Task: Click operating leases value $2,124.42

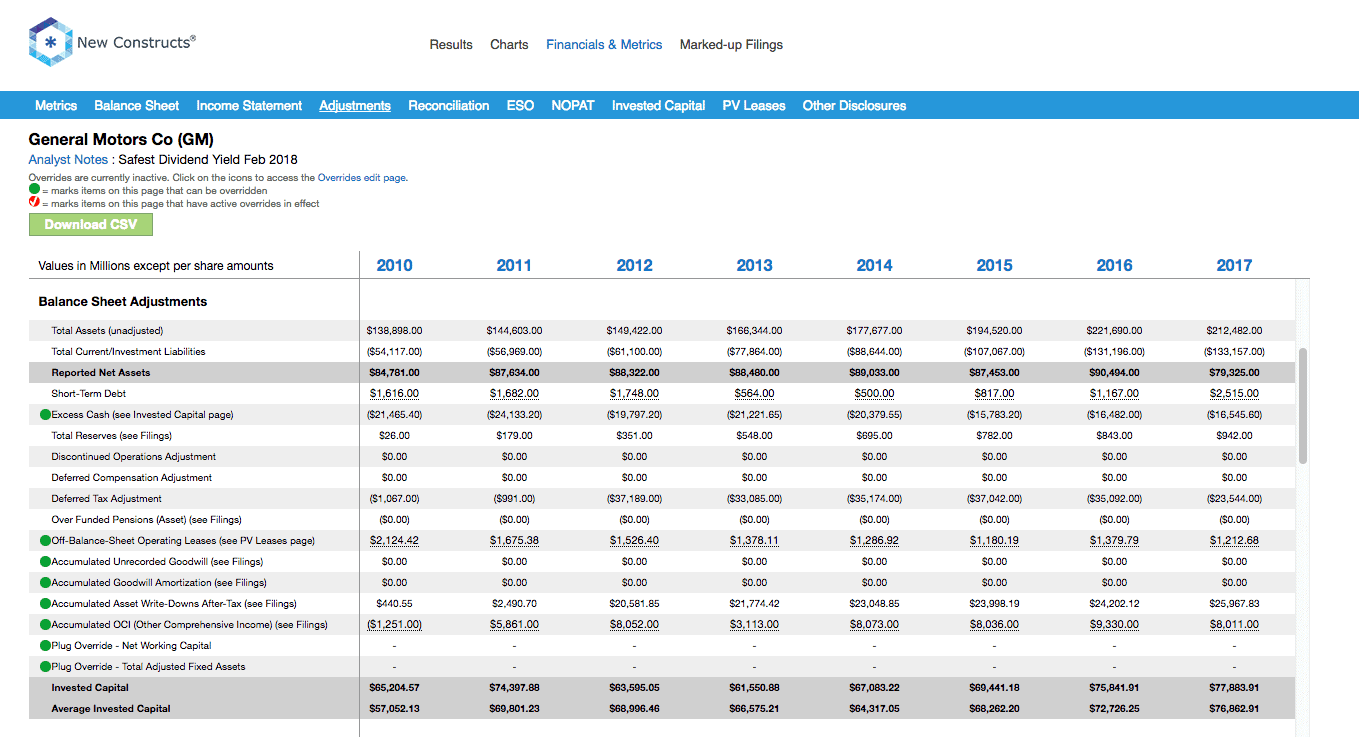Action: [394, 541]
